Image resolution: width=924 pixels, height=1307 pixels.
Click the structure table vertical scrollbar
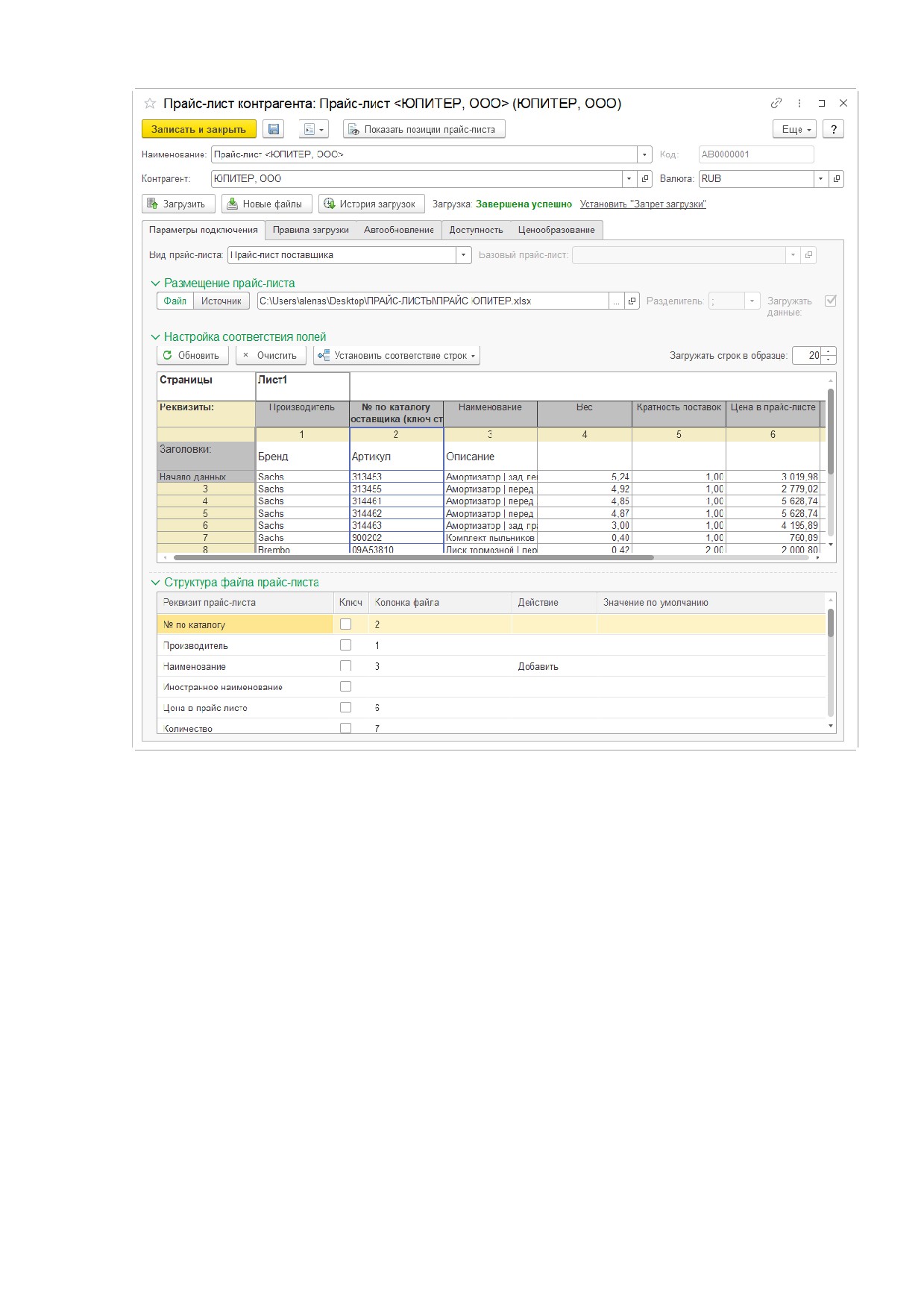pos(831,623)
